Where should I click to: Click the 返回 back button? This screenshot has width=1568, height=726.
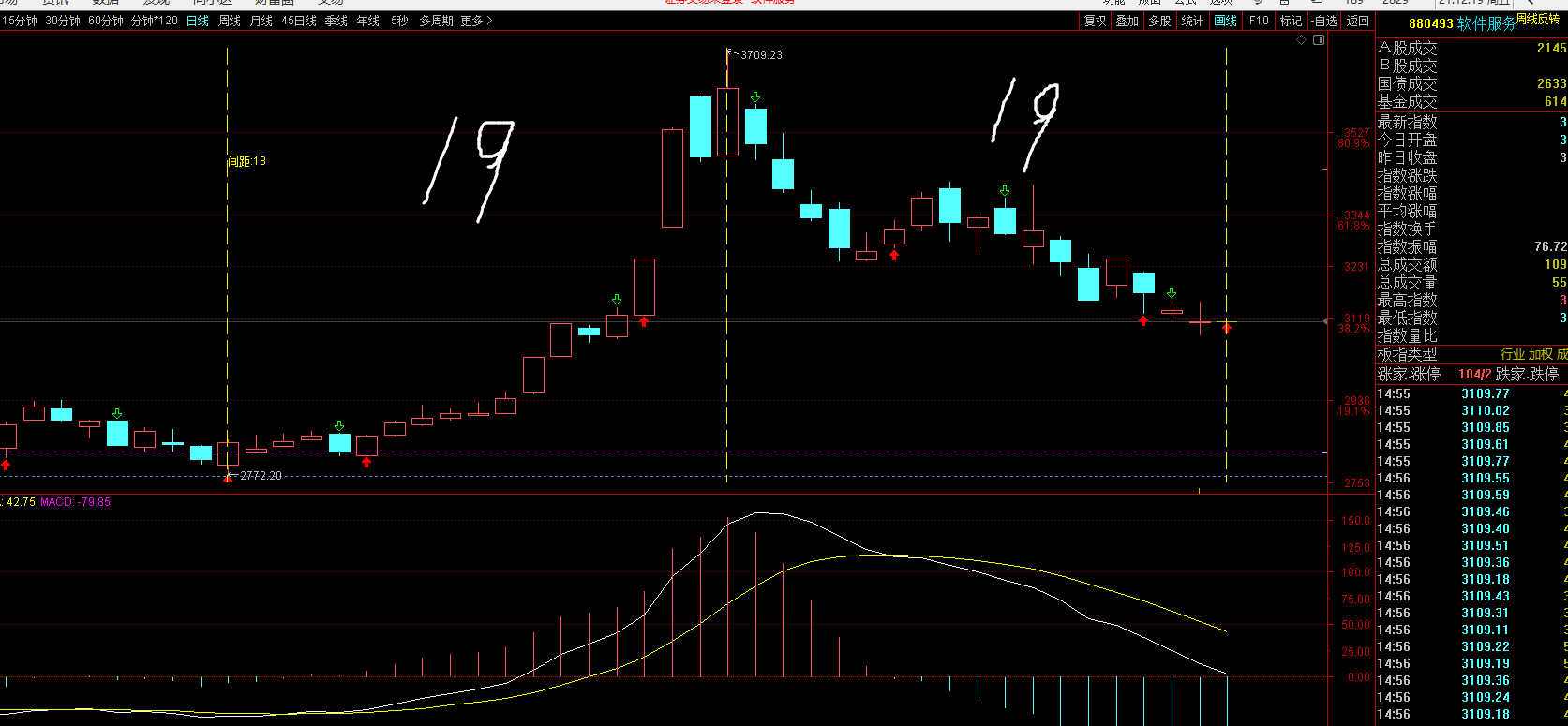tap(1358, 21)
